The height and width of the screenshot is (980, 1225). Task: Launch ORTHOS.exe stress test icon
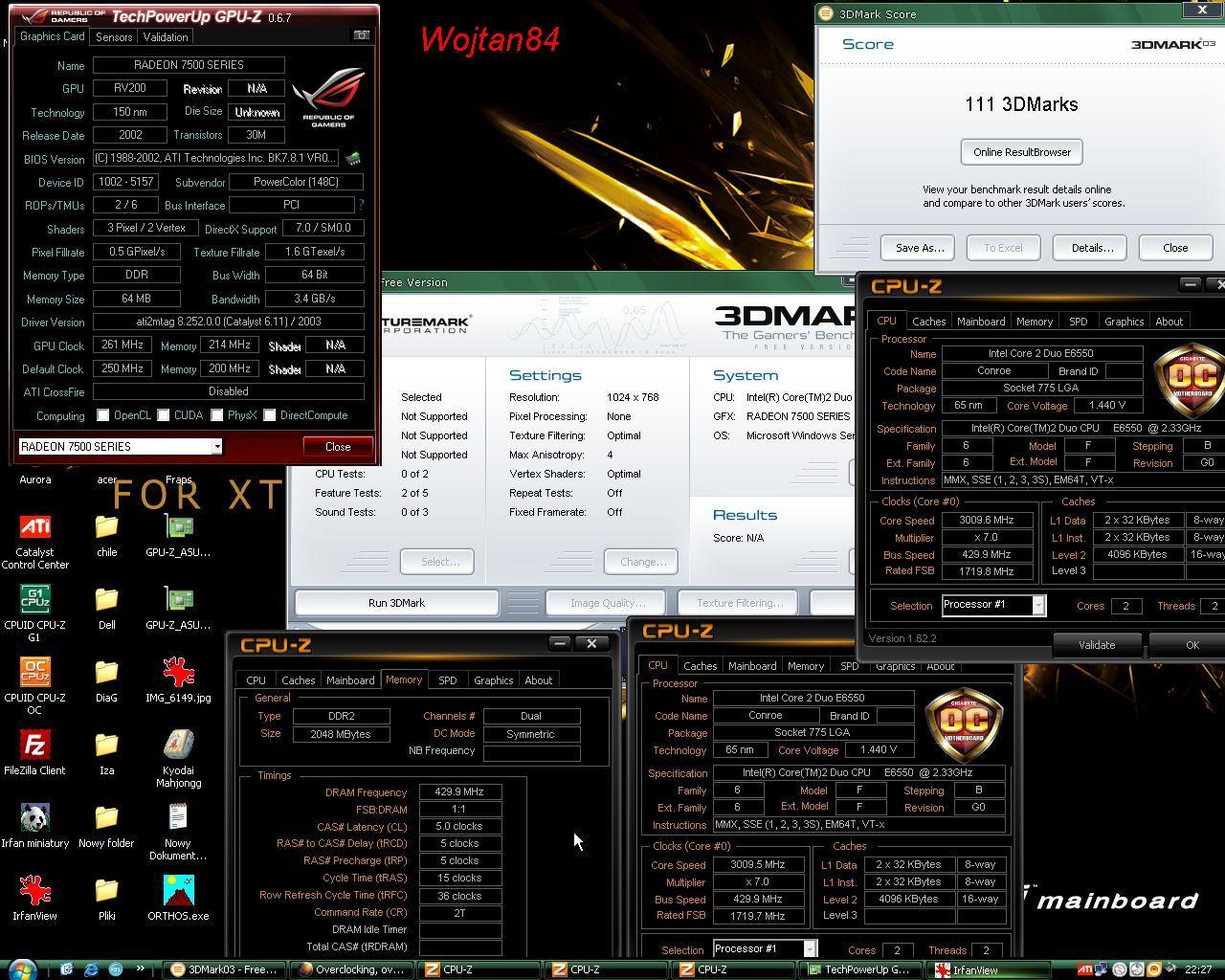[x=178, y=899]
